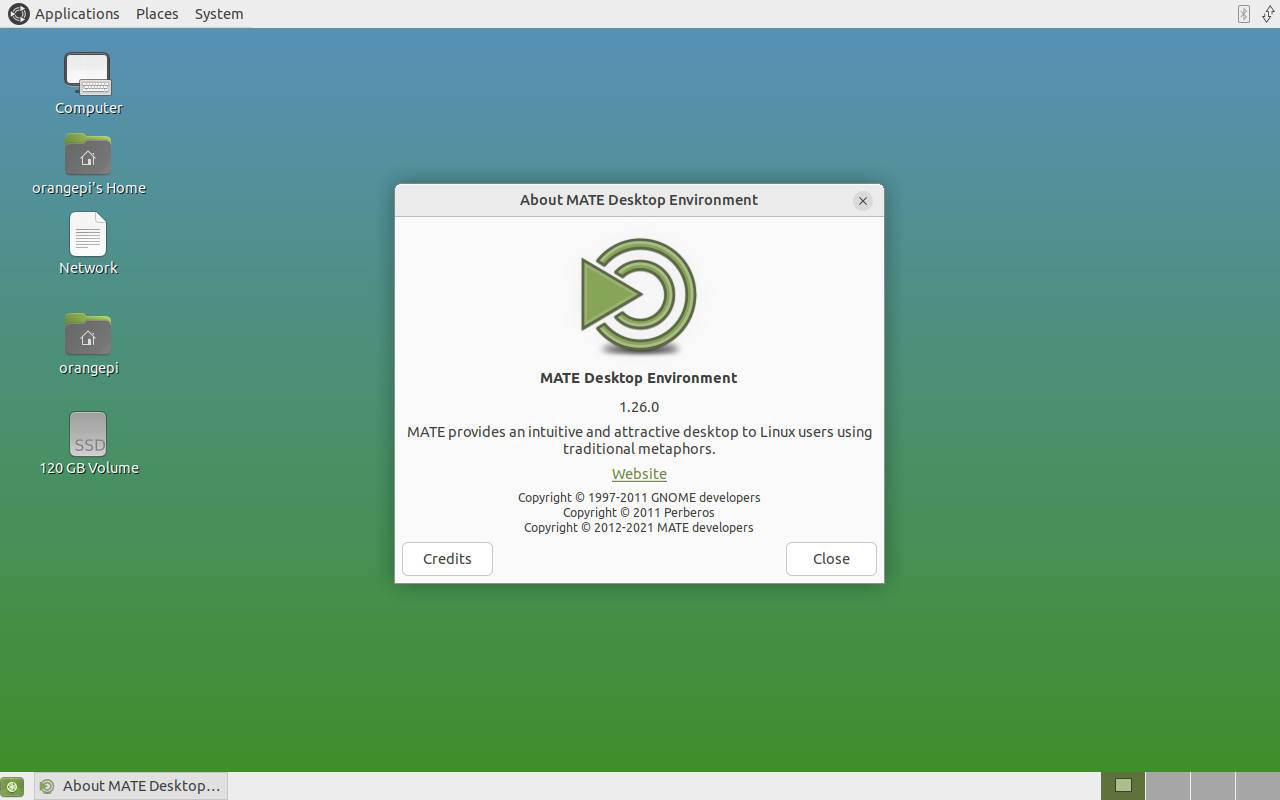Click the show desktop button in bottom panel
This screenshot has height=800, width=1280.
12,786
